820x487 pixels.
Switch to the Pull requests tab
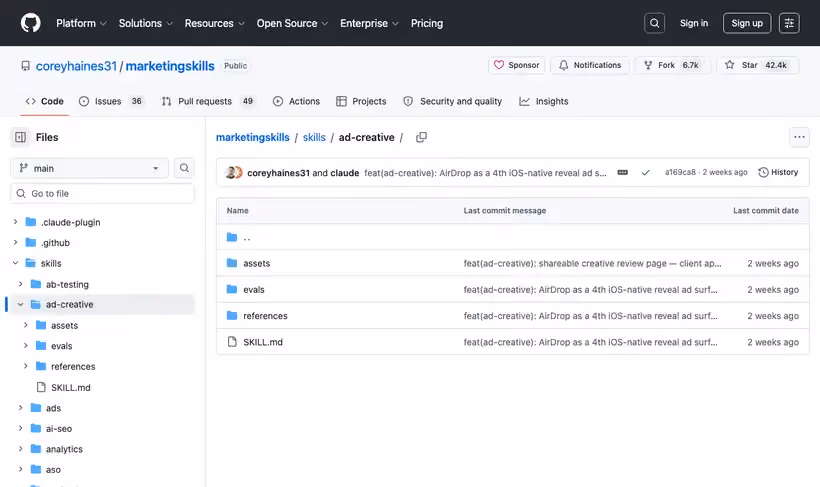coord(208,101)
